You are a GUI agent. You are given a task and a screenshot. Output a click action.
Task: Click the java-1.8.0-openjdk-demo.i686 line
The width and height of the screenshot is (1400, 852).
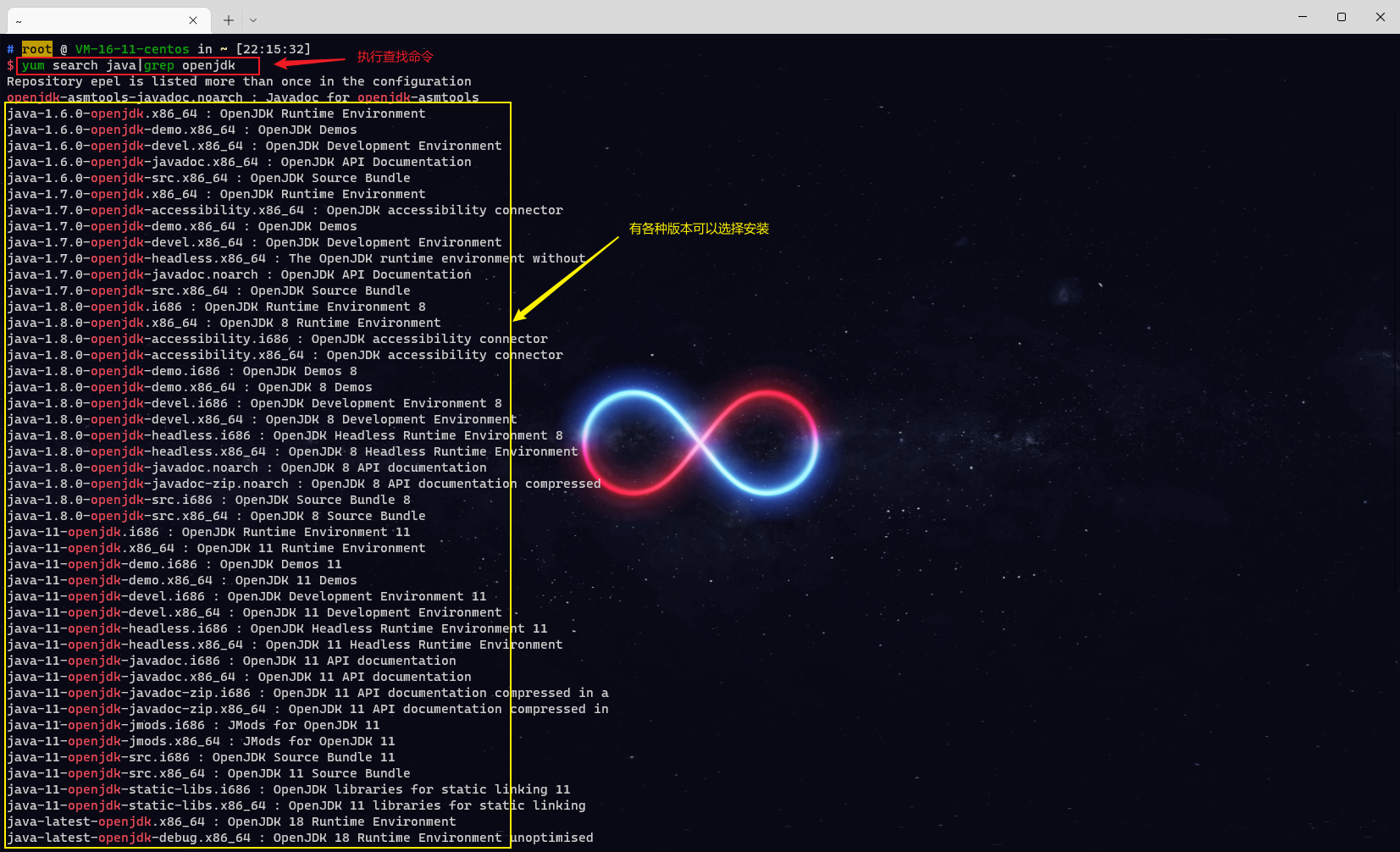(182, 371)
